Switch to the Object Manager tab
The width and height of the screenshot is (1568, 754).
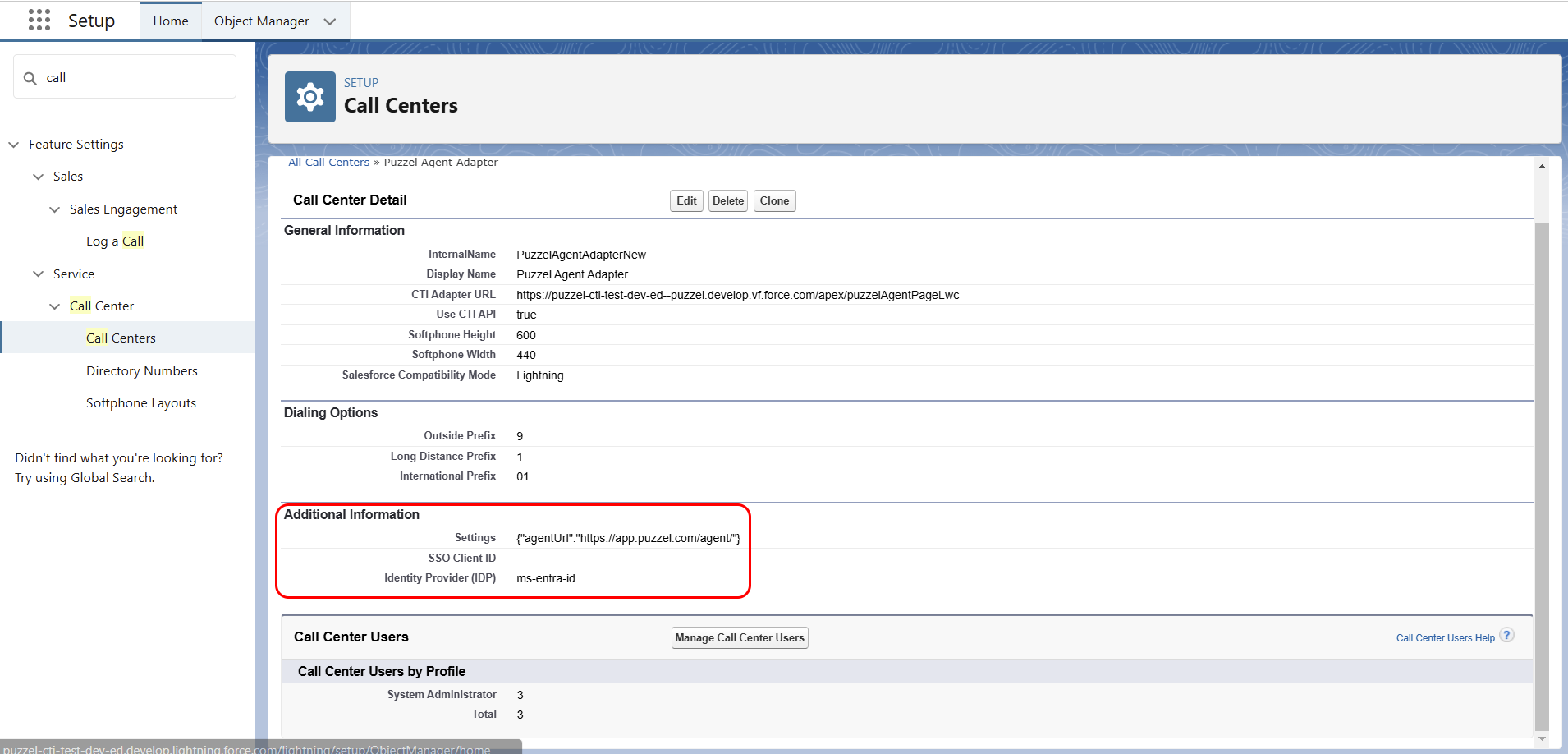(261, 21)
